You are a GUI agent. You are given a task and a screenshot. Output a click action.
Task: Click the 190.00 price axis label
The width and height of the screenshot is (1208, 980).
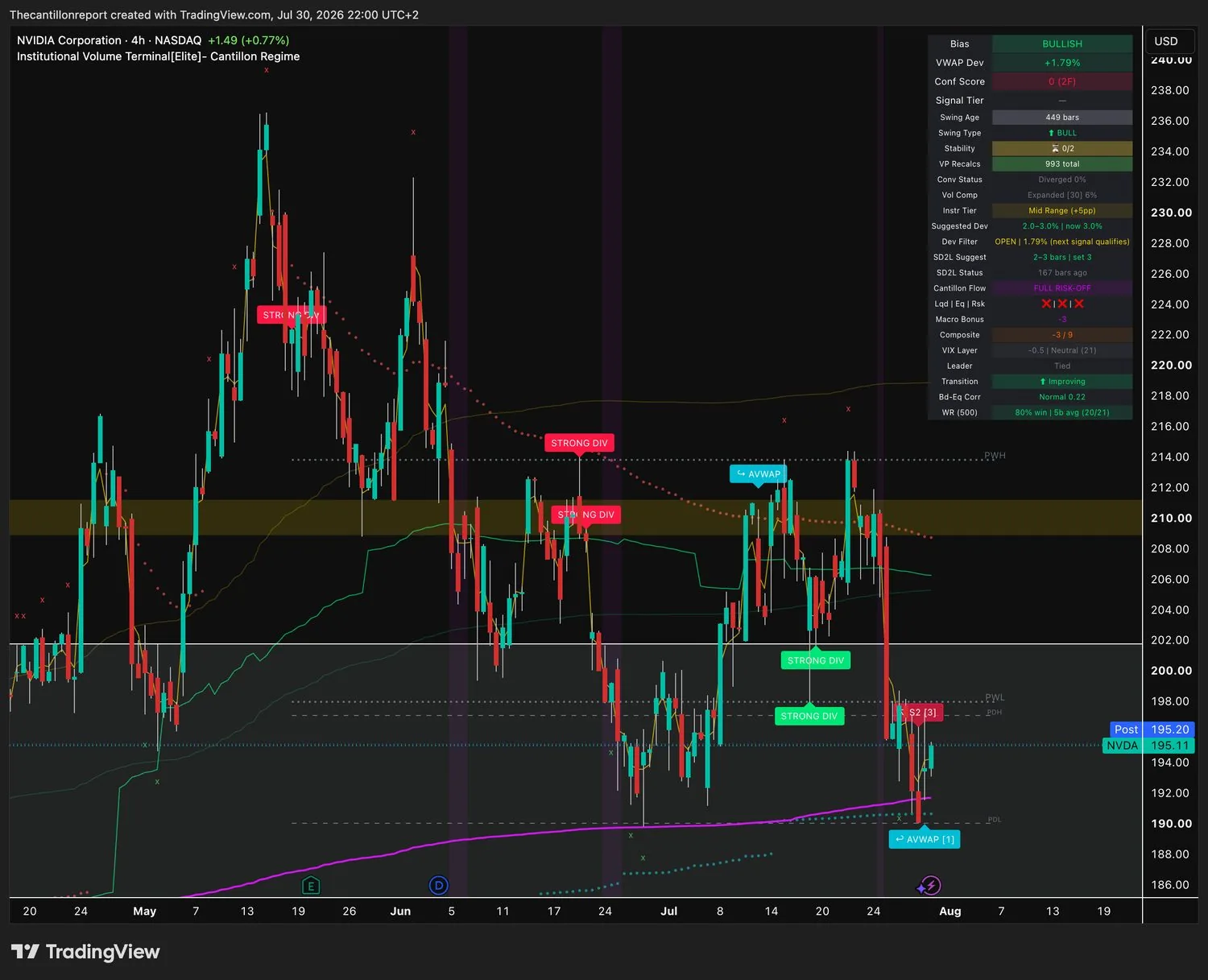[1171, 824]
